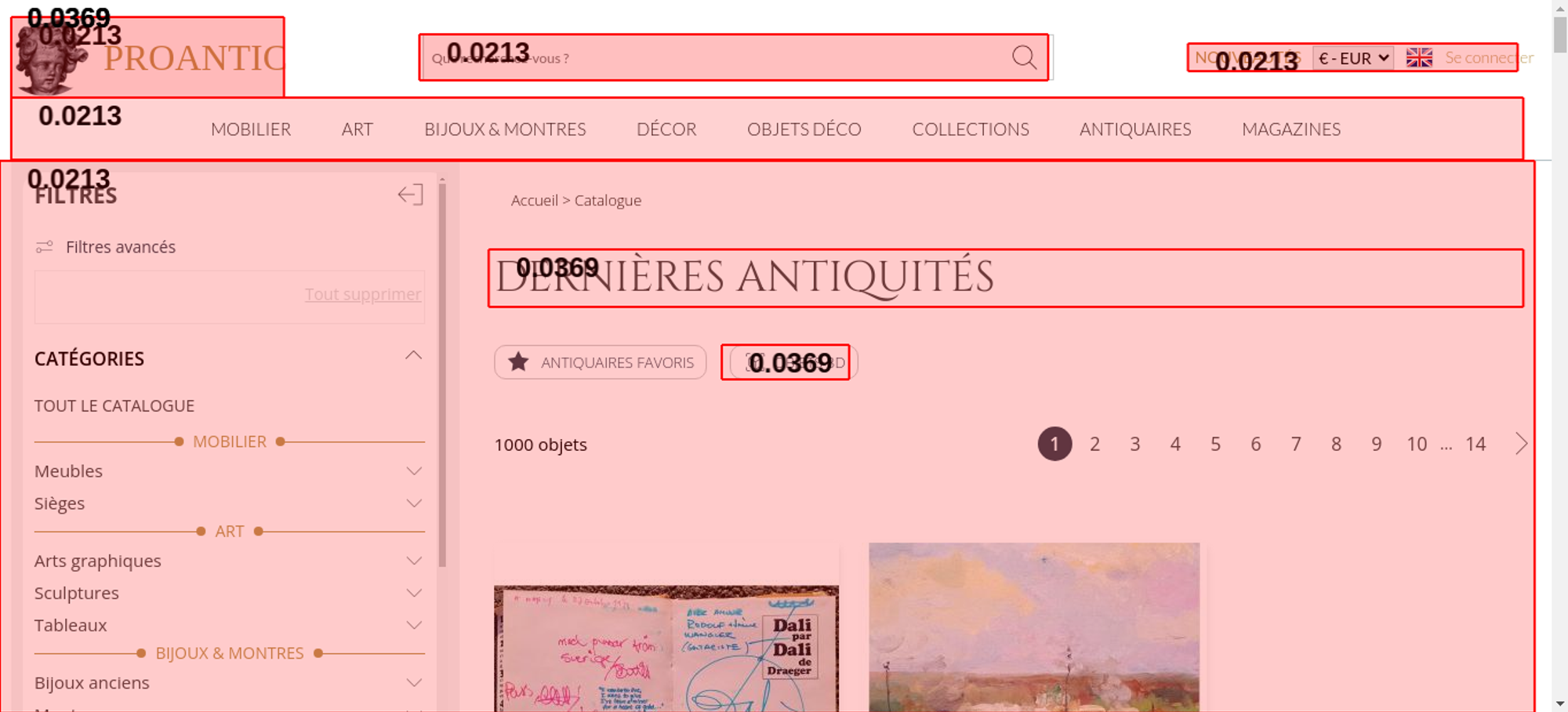This screenshot has height=712, width=1568.
Task: Collapse the Filtres panel with arrow icon
Action: point(410,194)
